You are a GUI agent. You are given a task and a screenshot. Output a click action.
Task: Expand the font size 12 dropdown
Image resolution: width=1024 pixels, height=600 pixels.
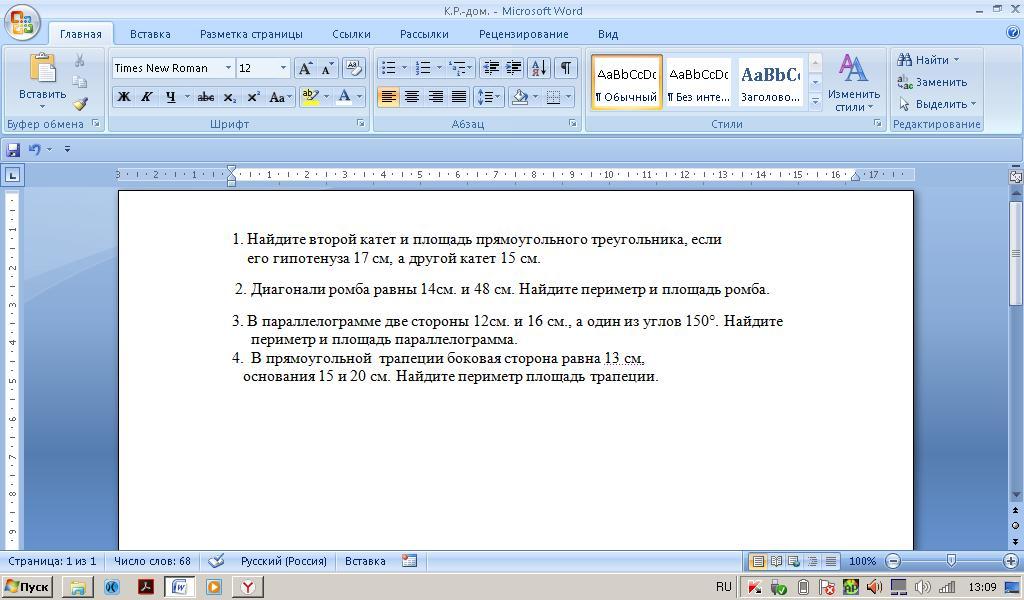coord(283,68)
